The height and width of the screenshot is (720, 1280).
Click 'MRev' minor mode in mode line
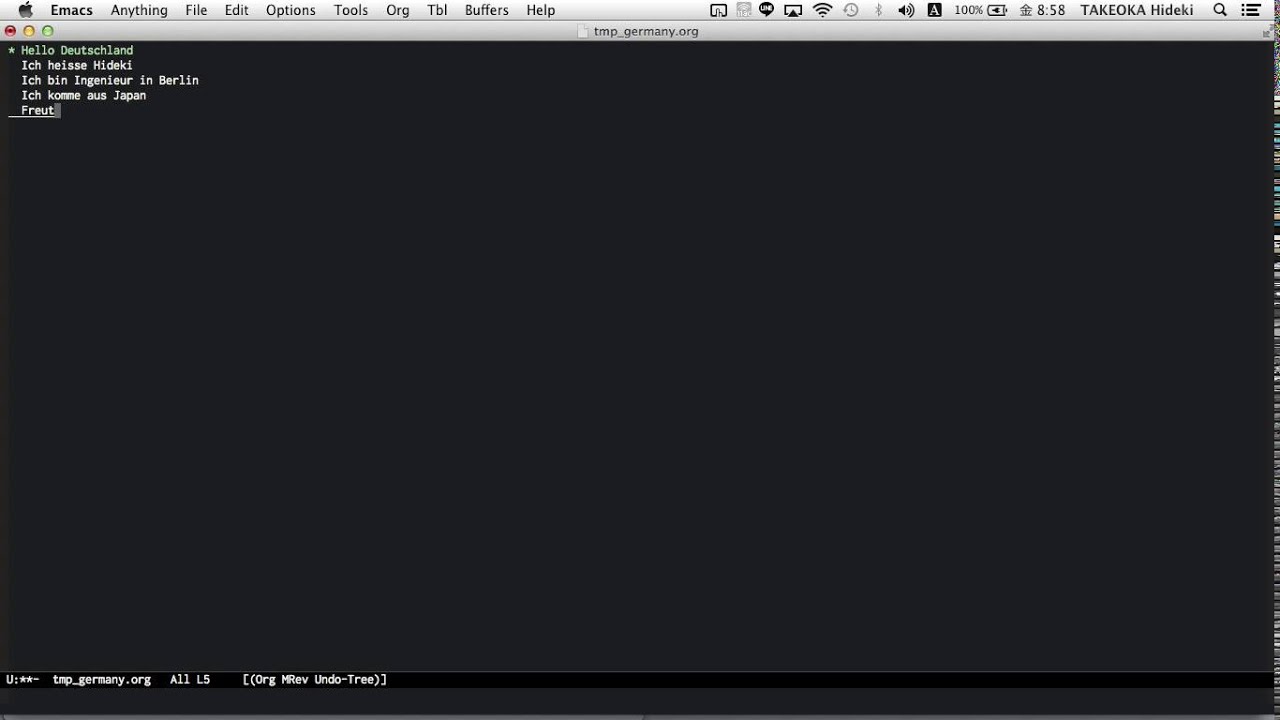click(295, 679)
